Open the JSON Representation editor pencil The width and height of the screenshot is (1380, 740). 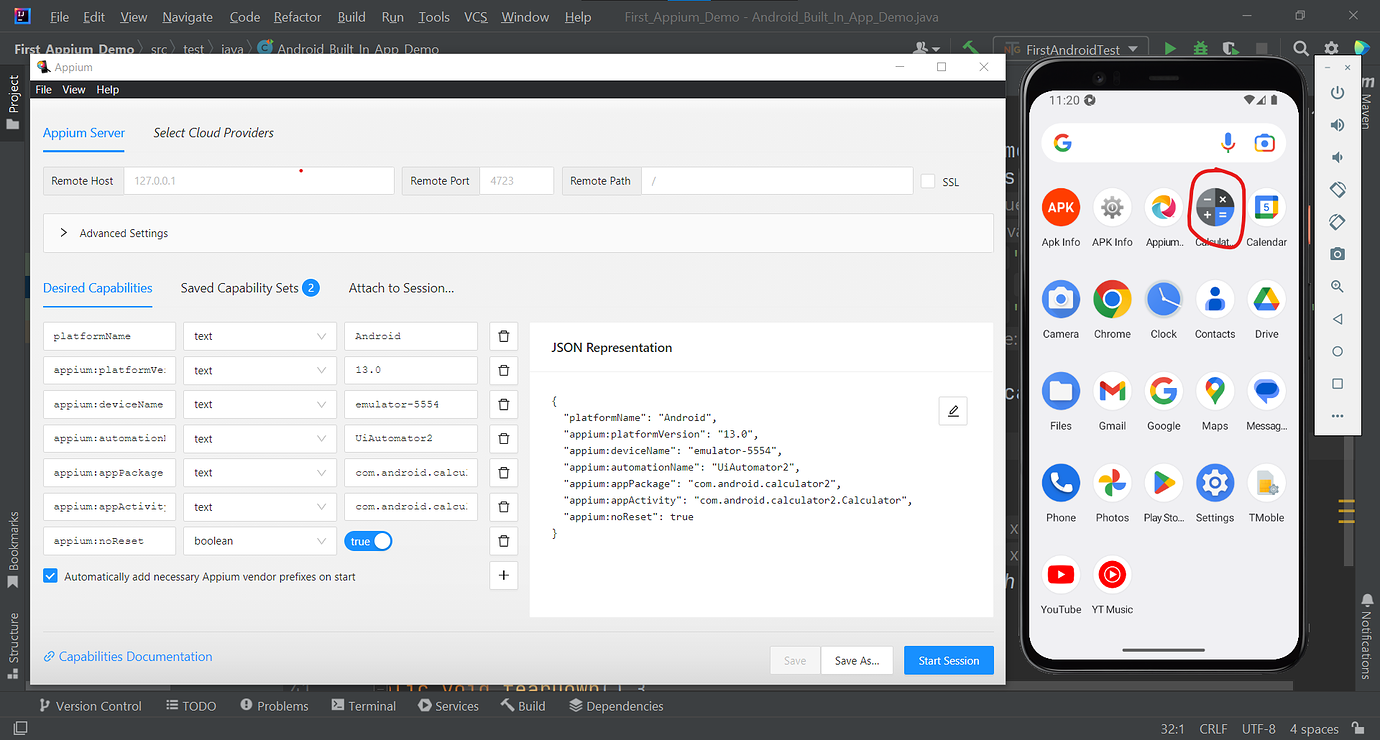[x=952, y=410]
